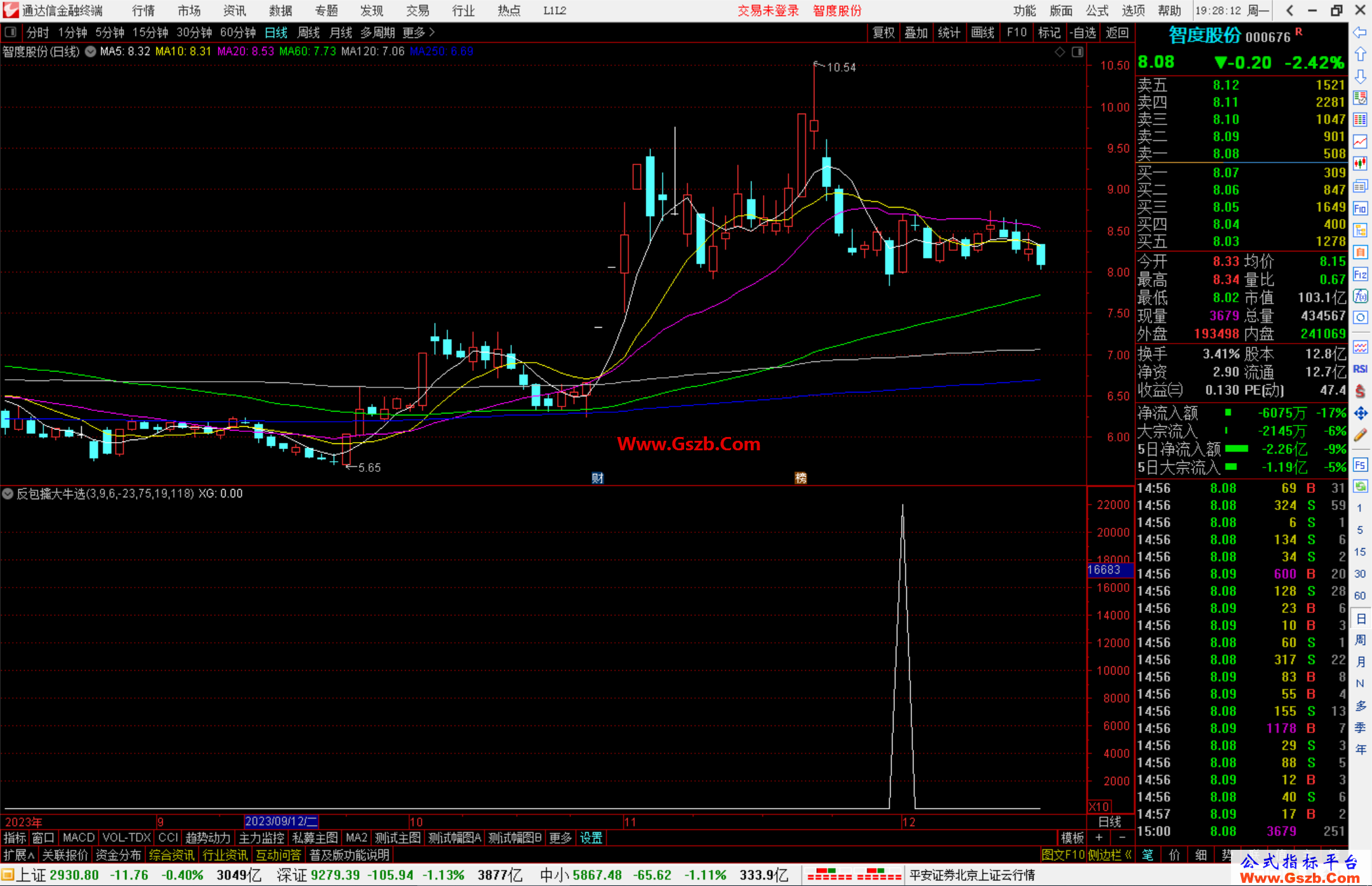Click the 16683 value marker on indicator axis
Viewport: 1372px width, 886px height.
[1110, 570]
